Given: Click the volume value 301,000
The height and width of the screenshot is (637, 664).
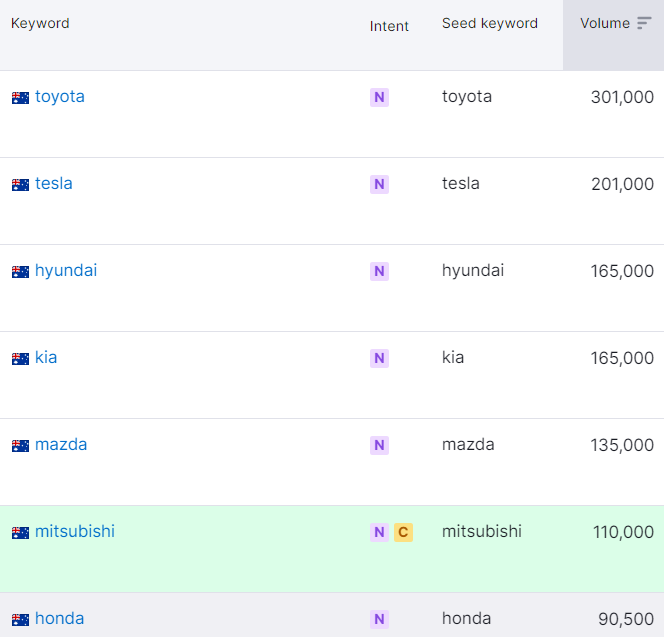Looking at the screenshot, I should click(x=622, y=97).
